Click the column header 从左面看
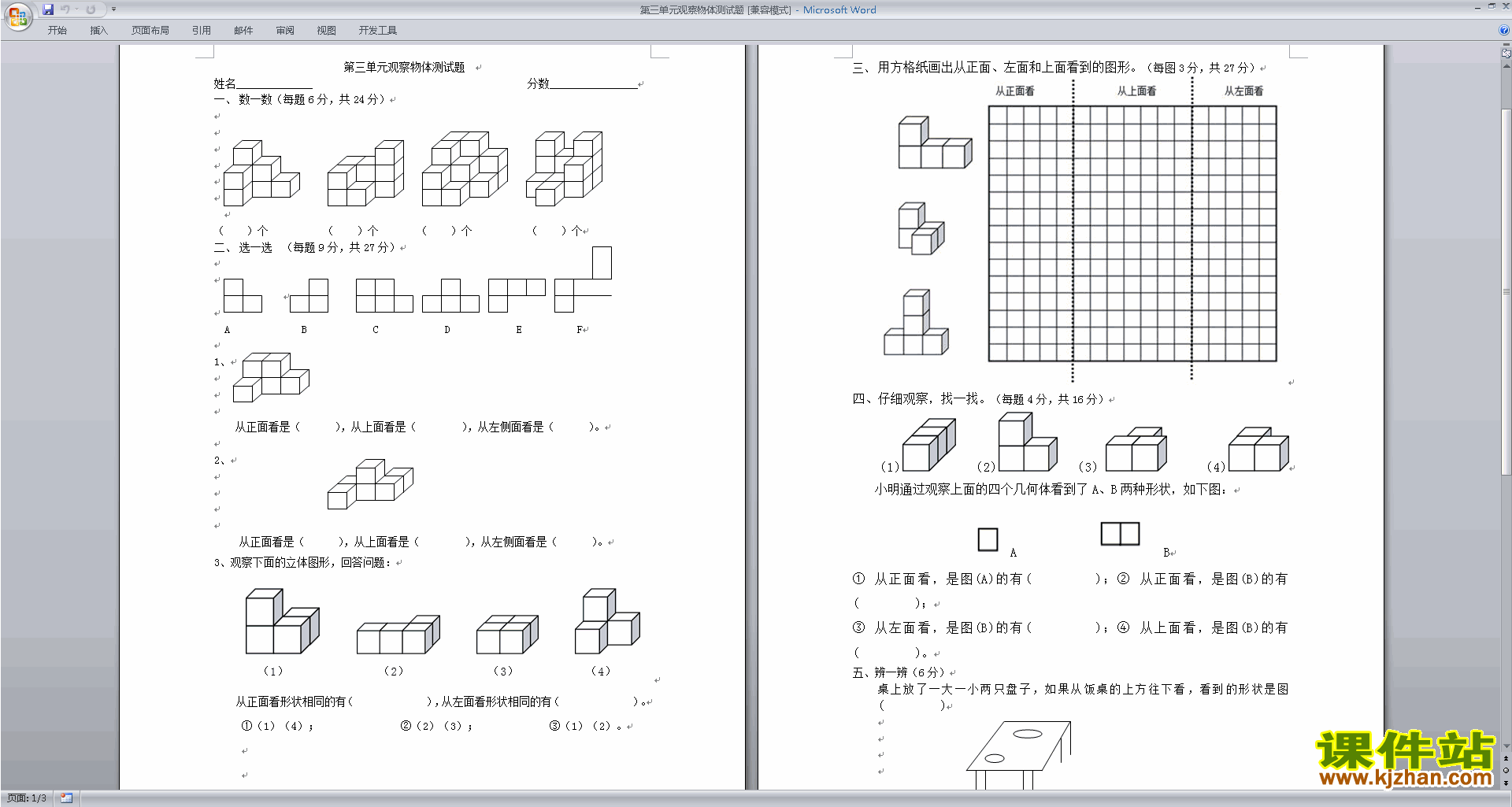Viewport: 1512px width, 807px height. pyautogui.click(x=1243, y=91)
